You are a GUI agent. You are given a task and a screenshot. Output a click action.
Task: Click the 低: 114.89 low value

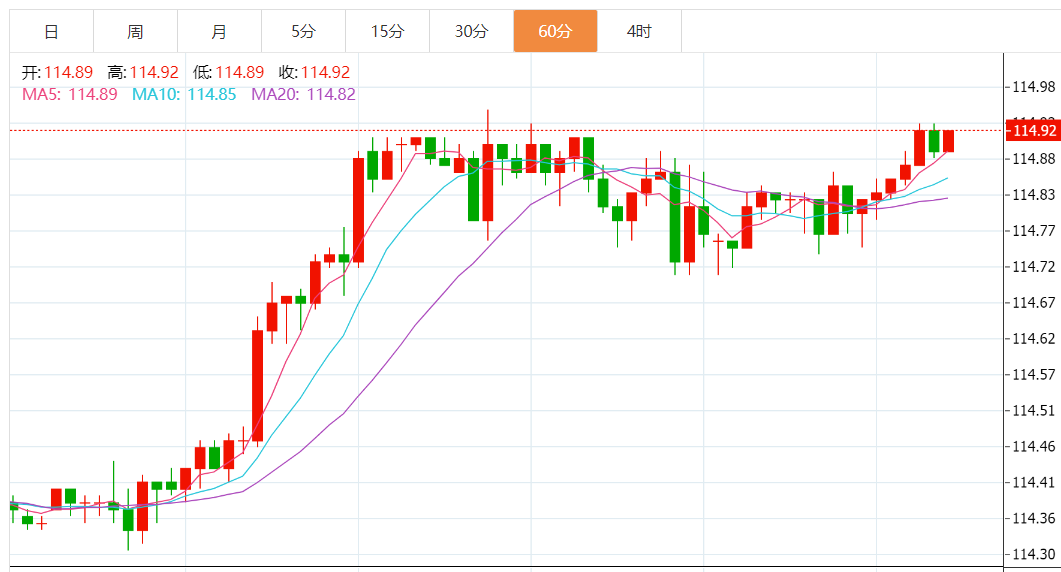point(228,72)
